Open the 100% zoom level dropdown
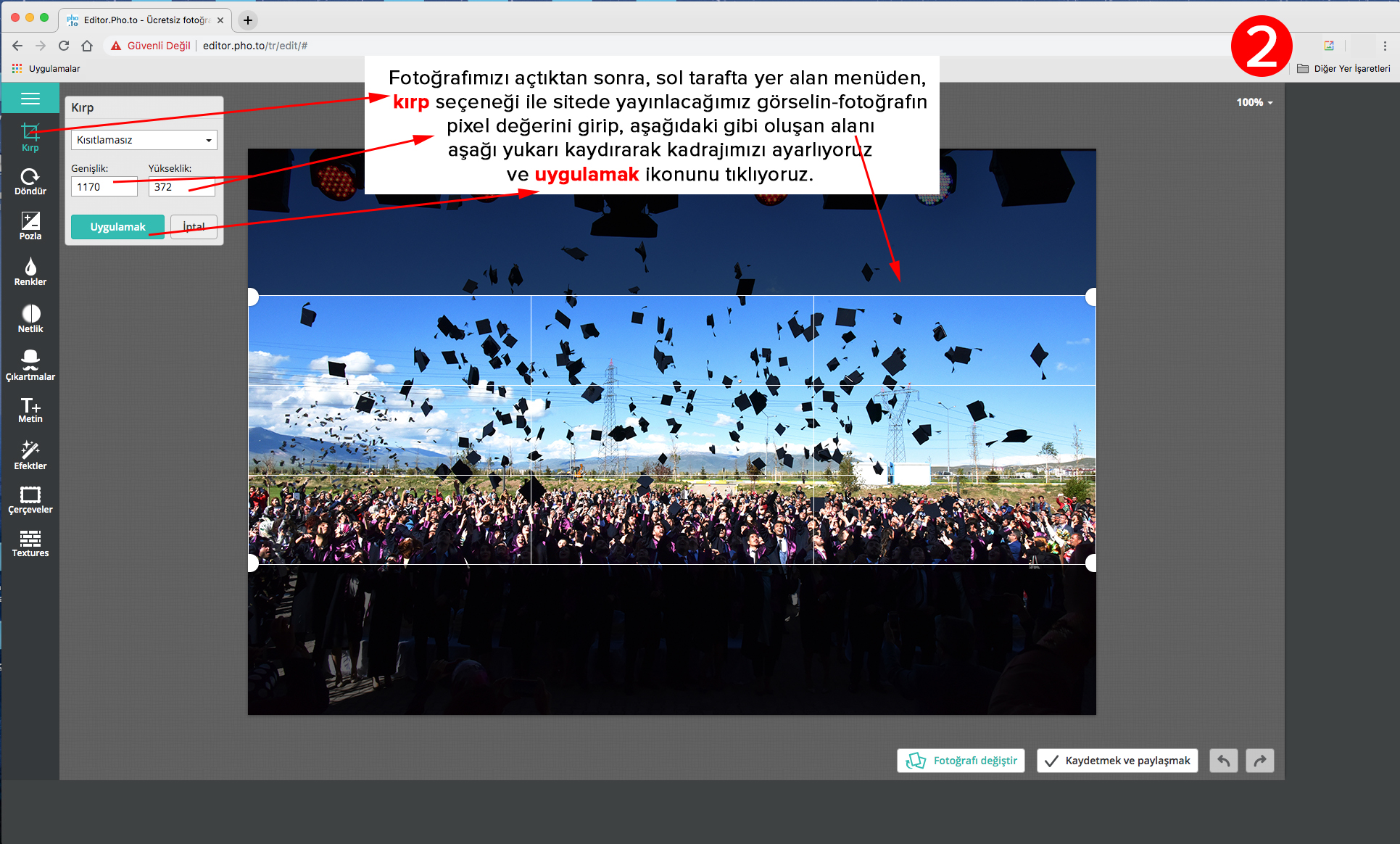The height and width of the screenshot is (844, 1400). tap(1254, 102)
